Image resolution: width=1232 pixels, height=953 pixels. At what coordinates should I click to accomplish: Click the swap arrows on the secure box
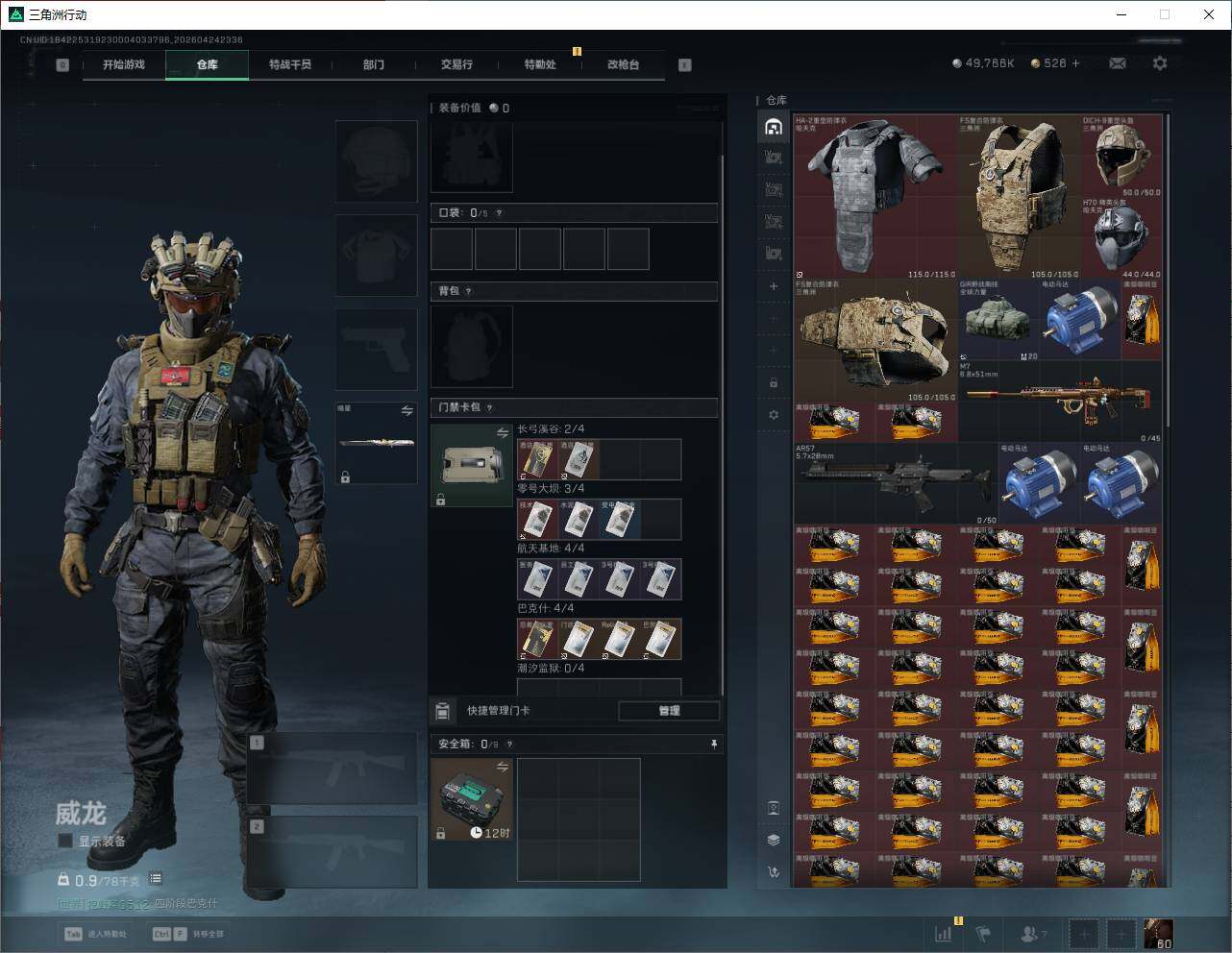[503, 767]
